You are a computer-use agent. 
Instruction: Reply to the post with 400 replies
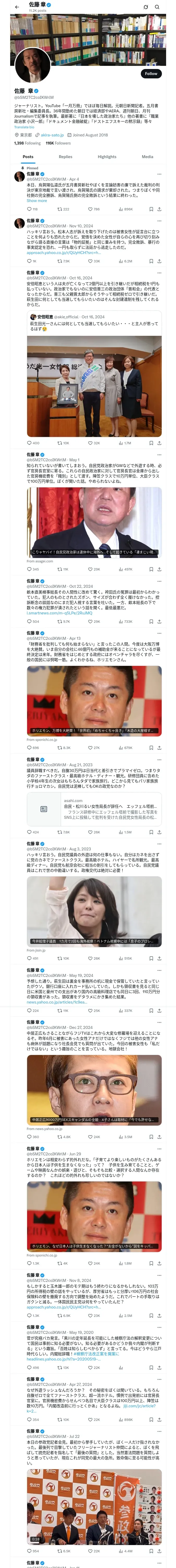pyautogui.click(x=33, y=443)
